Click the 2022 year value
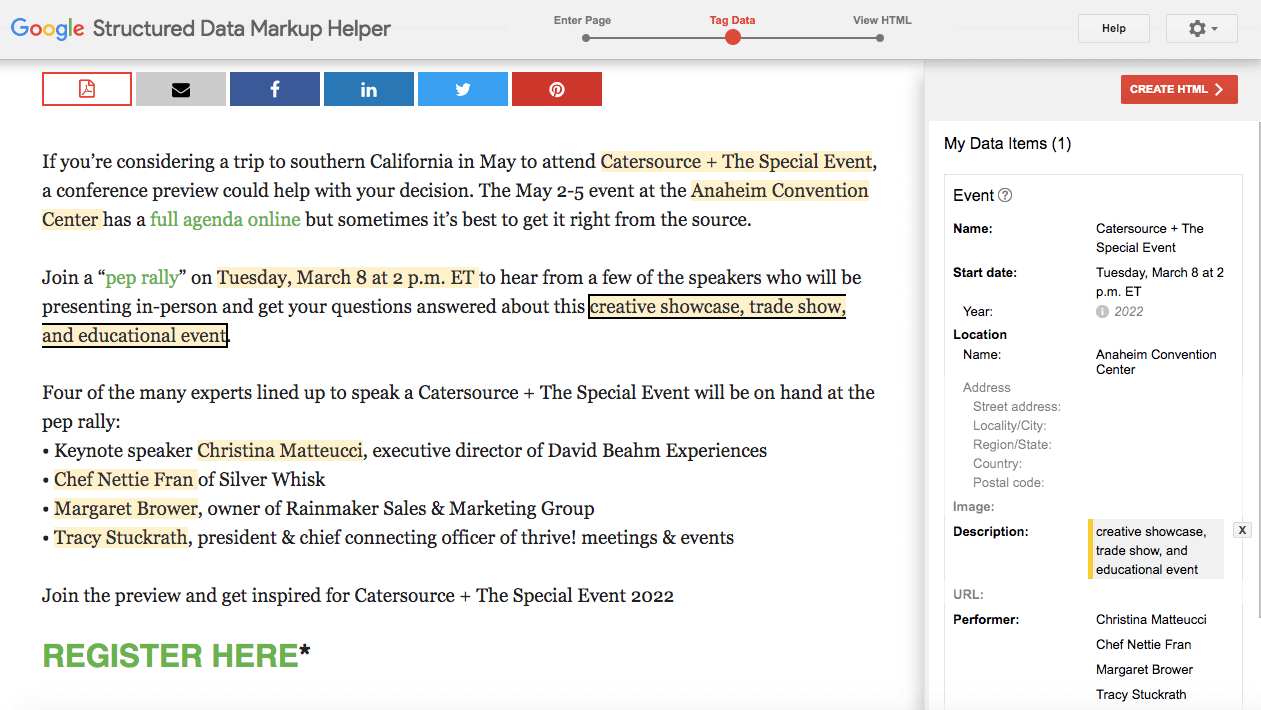1261x710 pixels. pos(1128,311)
